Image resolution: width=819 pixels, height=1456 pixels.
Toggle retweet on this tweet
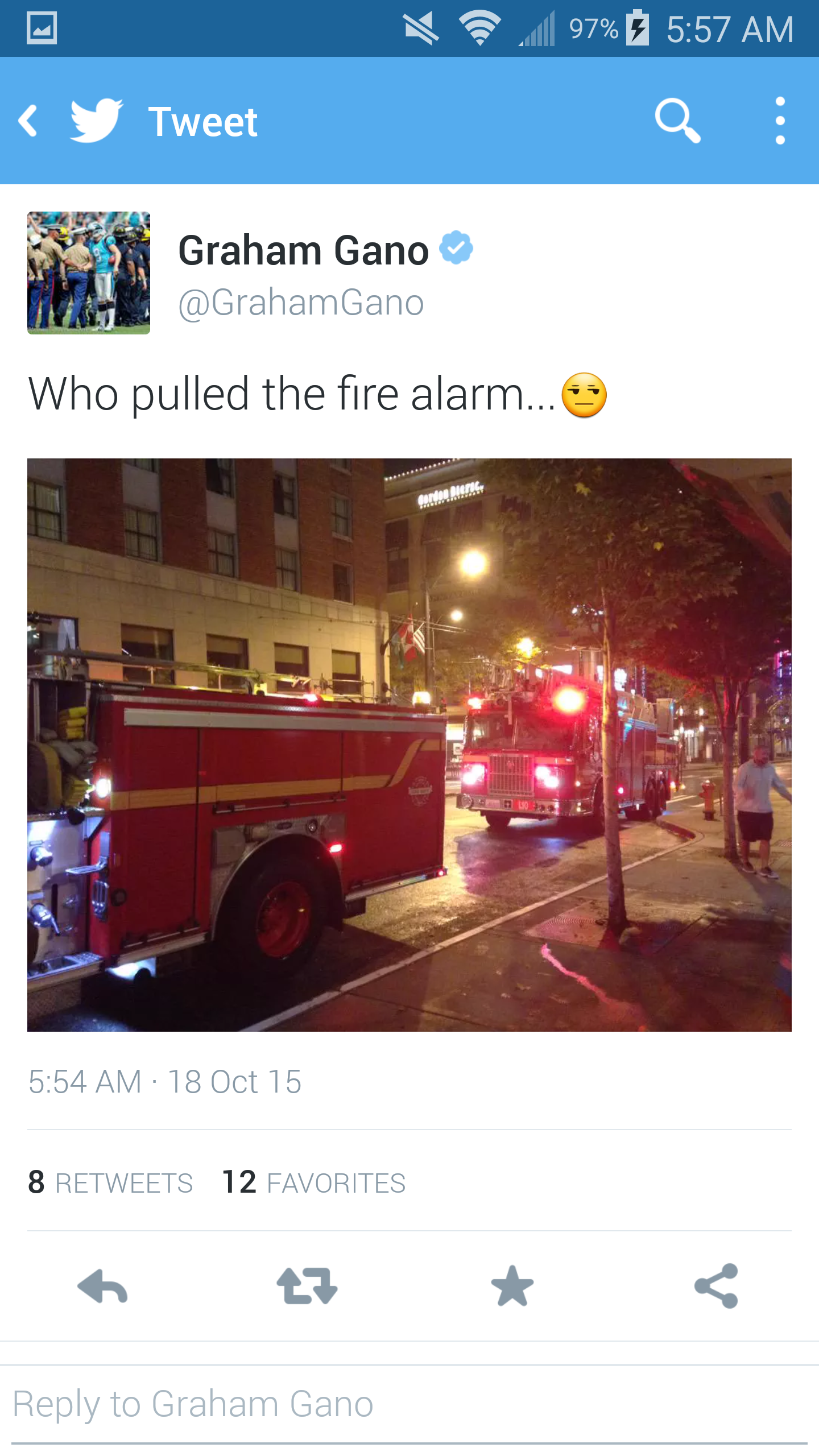pyautogui.click(x=307, y=1286)
